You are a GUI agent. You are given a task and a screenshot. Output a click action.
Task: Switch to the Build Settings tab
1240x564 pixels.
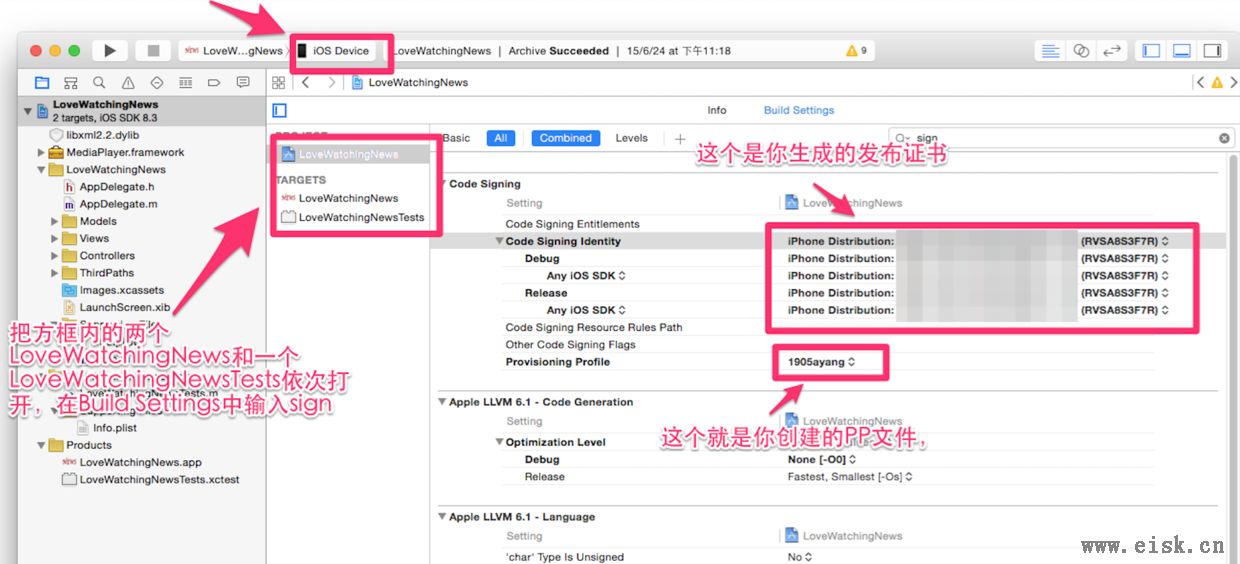799,110
